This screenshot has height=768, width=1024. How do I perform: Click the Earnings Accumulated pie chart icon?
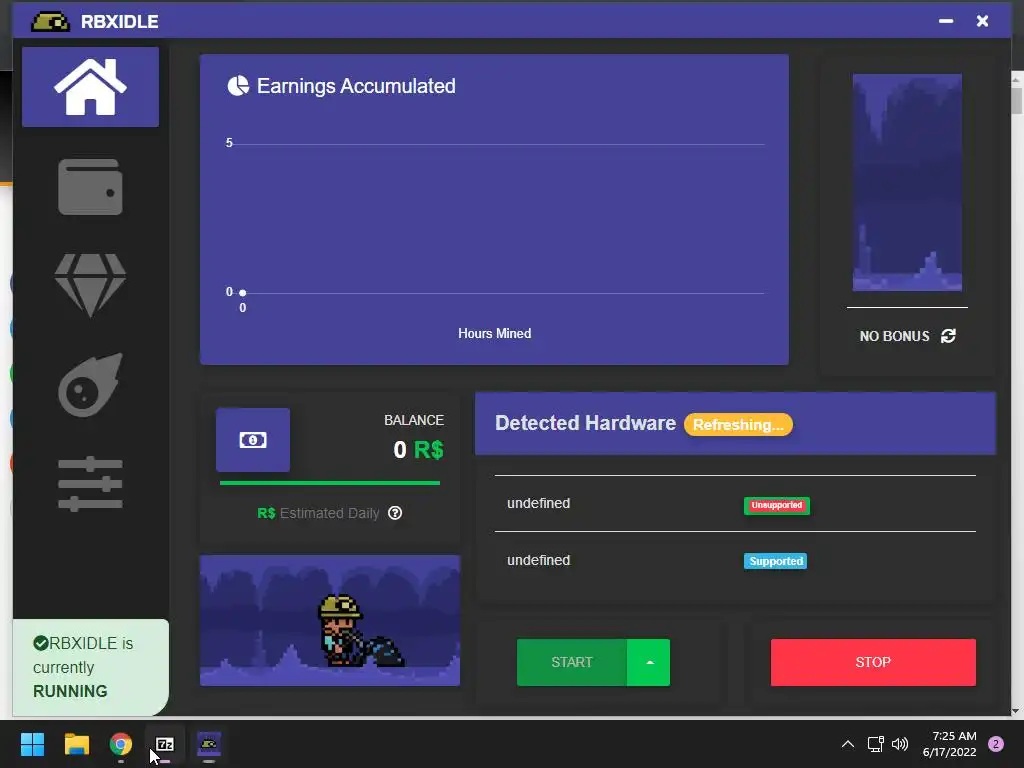(238, 86)
